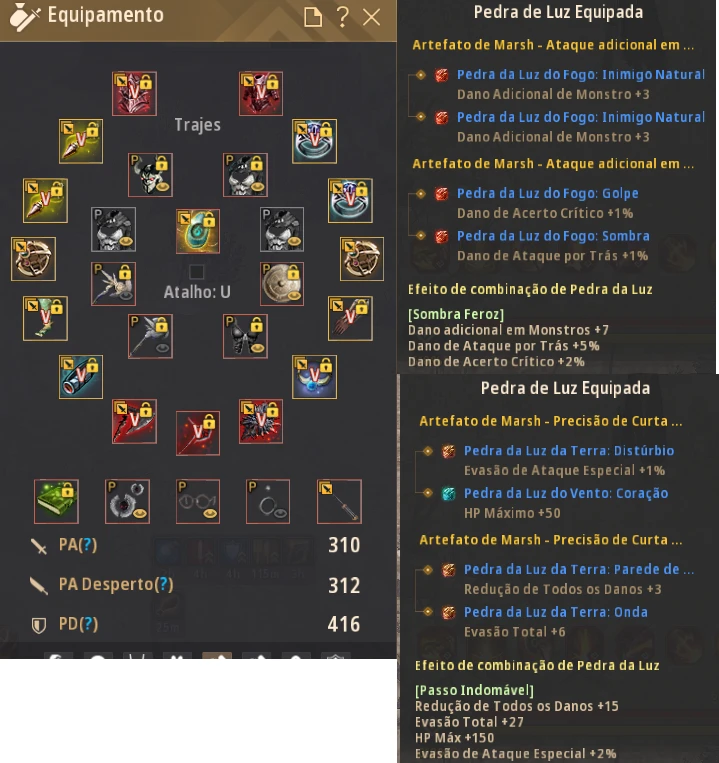Click the fishing rod tool slot

pos(339,501)
